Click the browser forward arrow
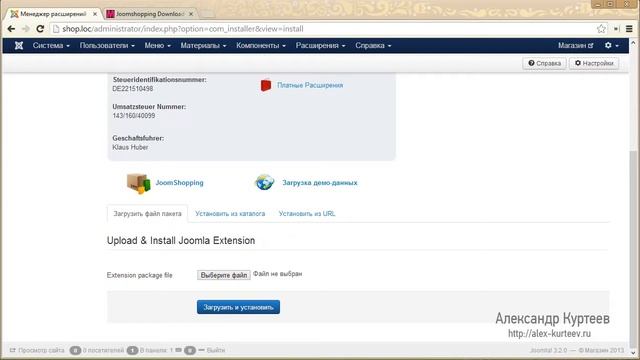This screenshot has height=360, width=640. pyautogui.click(x=25, y=29)
